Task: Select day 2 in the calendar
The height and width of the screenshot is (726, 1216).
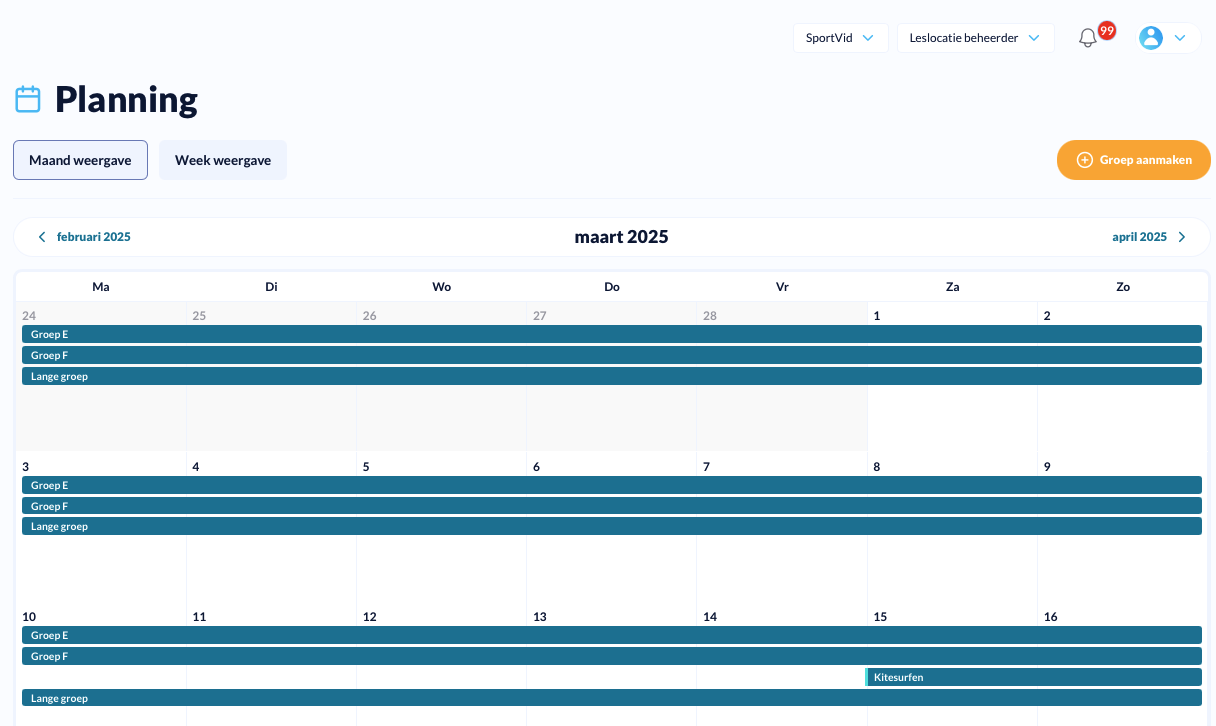Action: click(1047, 316)
